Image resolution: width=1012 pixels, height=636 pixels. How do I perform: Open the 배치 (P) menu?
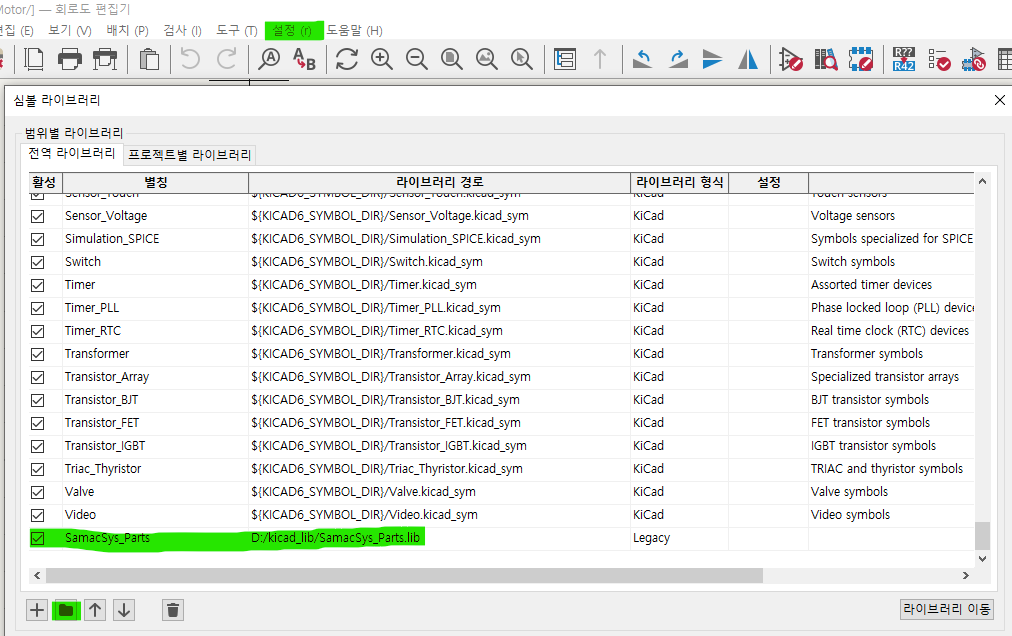(127, 30)
